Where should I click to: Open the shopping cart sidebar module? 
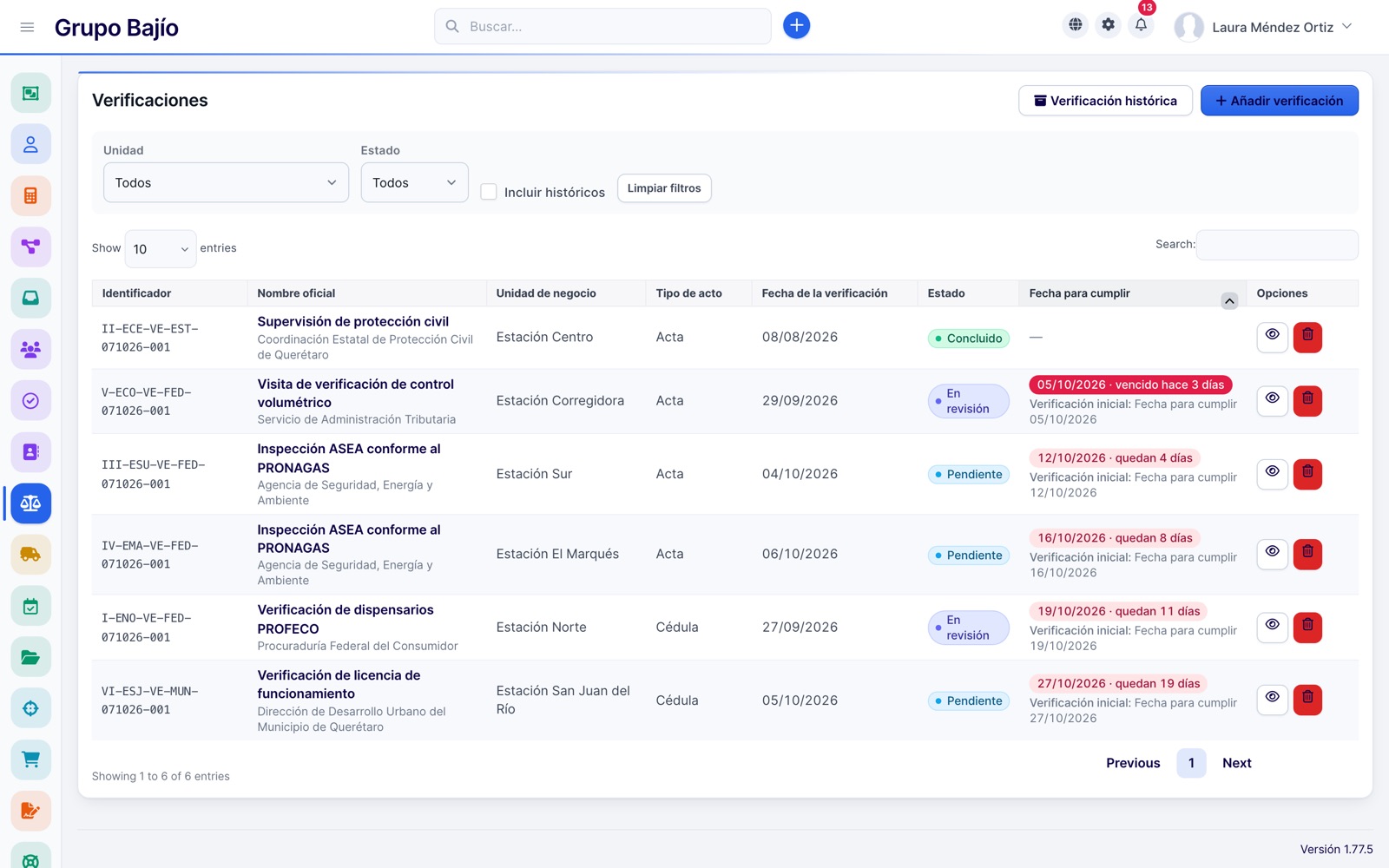point(30,759)
